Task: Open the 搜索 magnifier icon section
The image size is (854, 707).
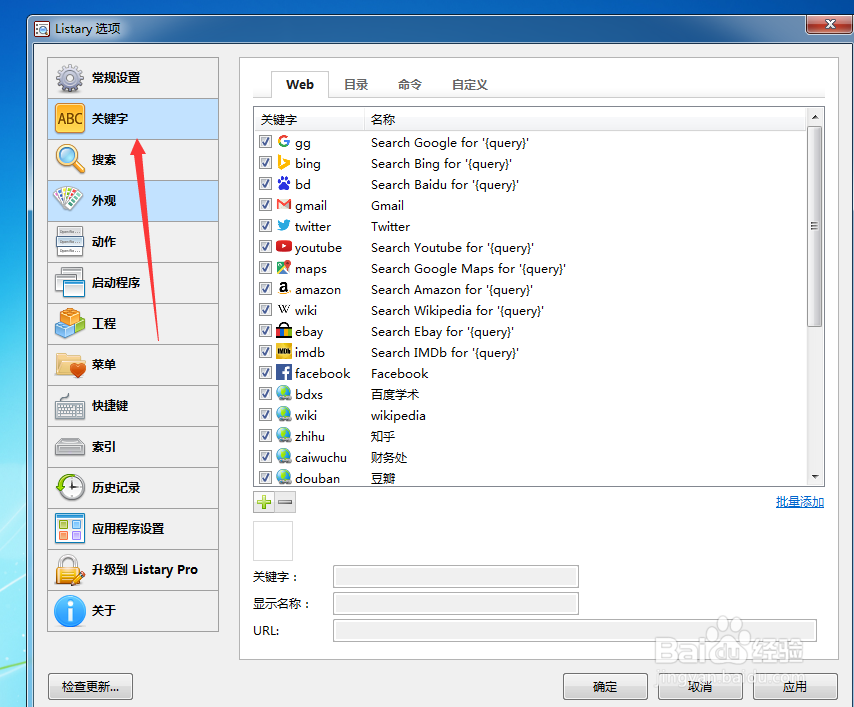Action: (70, 160)
